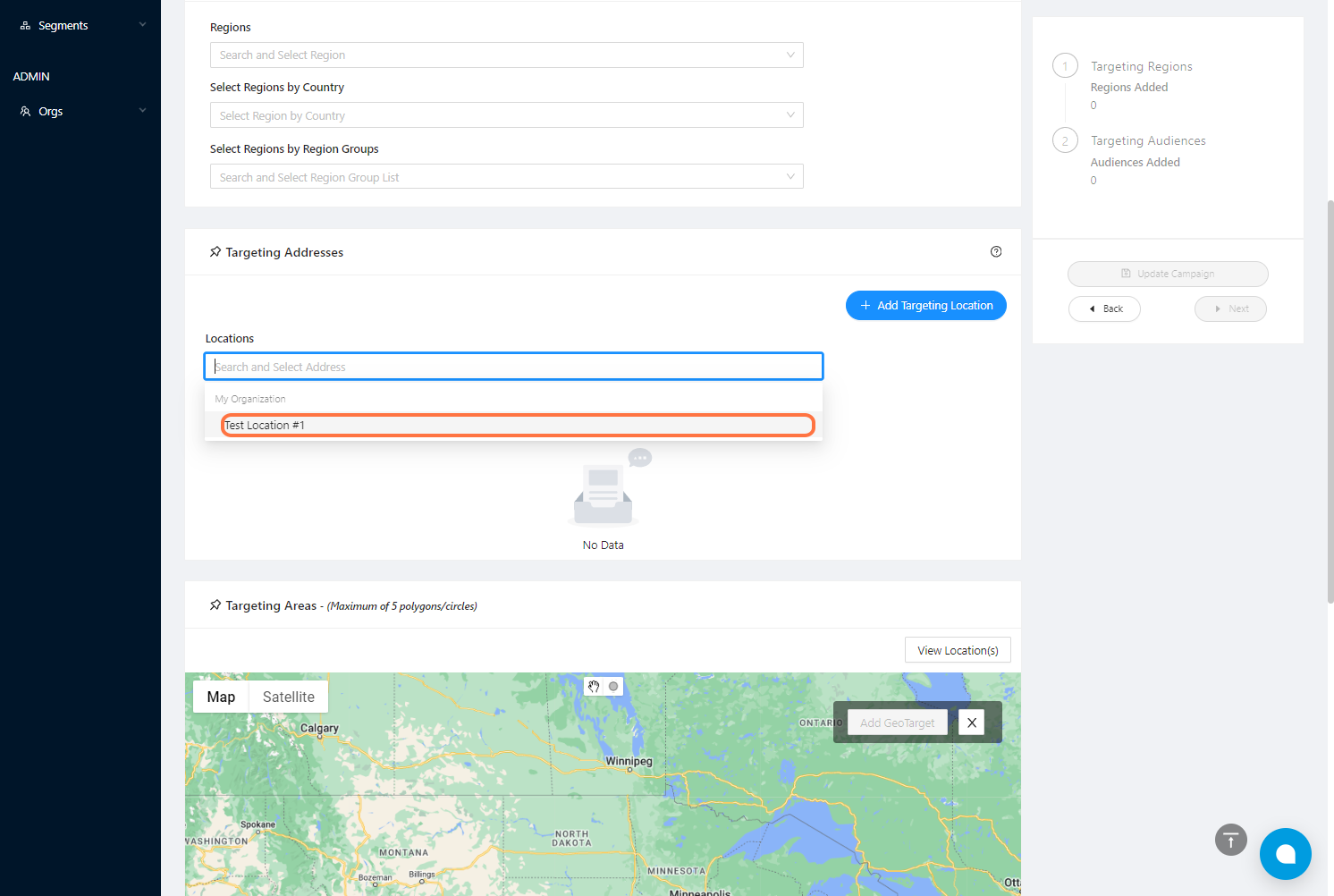1334x896 pixels.
Task: Click the Calgary label on the map
Action: click(319, 729)
